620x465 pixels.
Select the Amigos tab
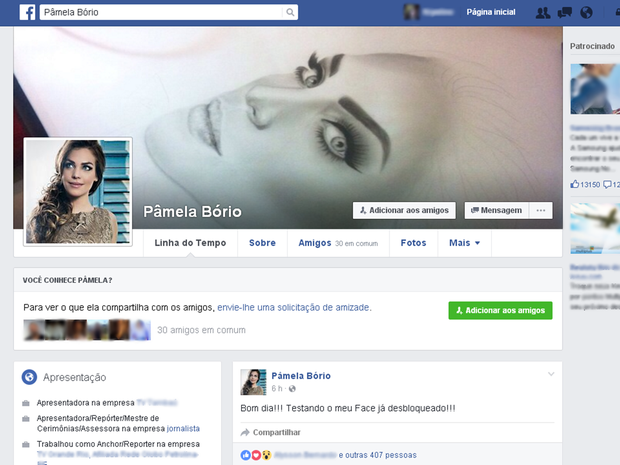pyautogui.click(x=315, y=243)
